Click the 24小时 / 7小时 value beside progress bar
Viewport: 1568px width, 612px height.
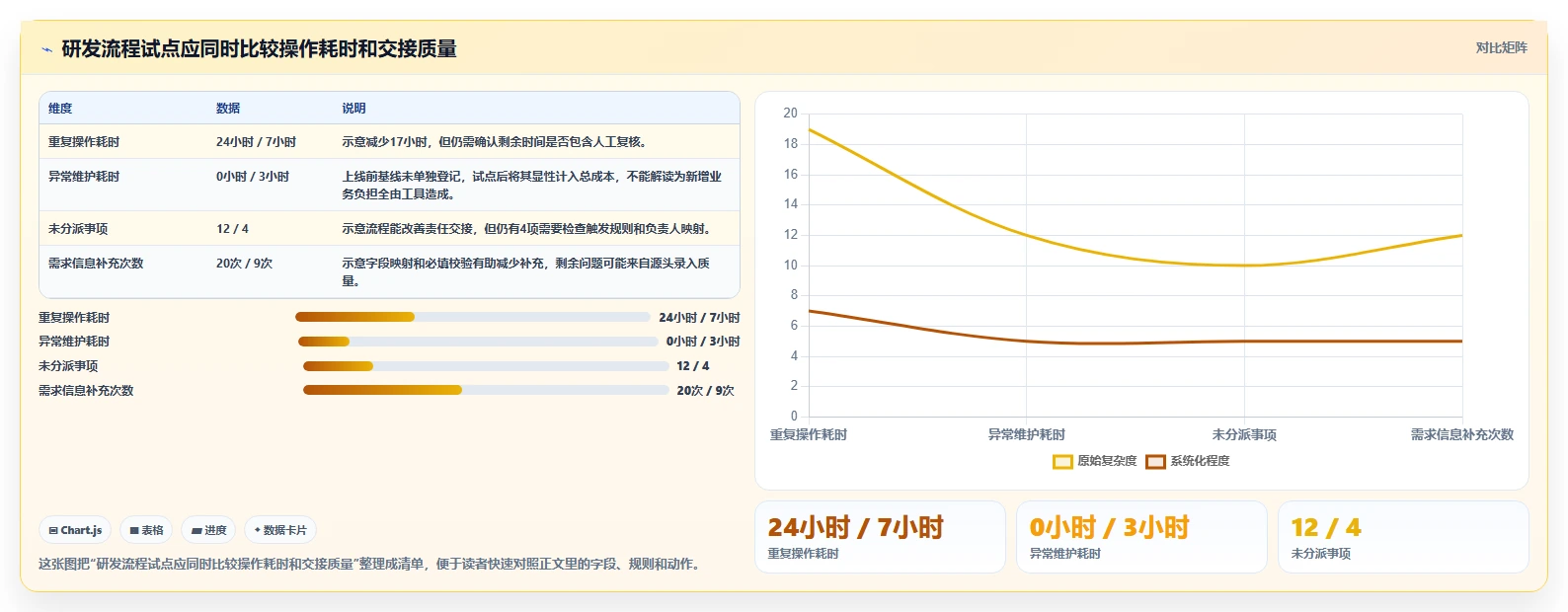pyautogui.click(x=699, y=318)
